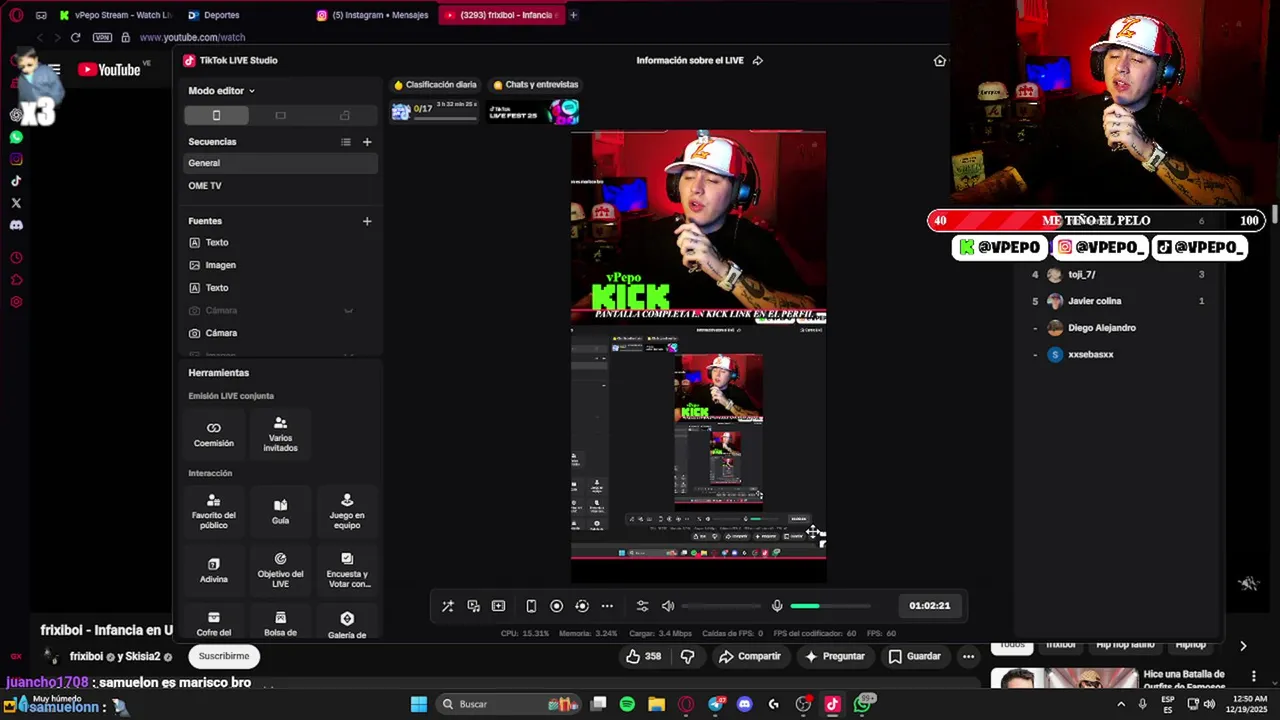
Task: Click the Preguntar button on YouTube
Action: pos(834,656)
